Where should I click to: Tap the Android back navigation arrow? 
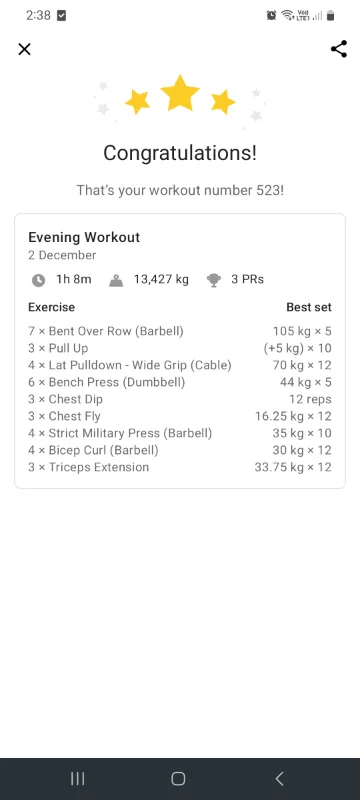[x=279, y=778]
